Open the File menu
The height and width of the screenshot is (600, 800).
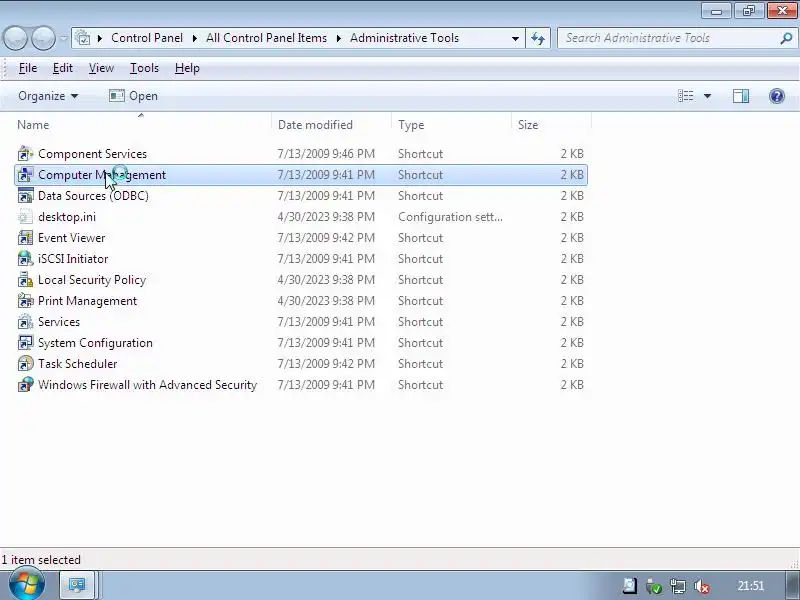pyautogui.click(x=28, y=68)
